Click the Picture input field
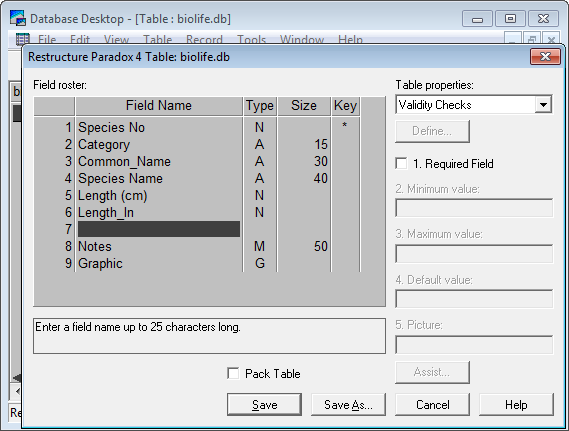Screen dimensions: 569x431 coord(474,344)
